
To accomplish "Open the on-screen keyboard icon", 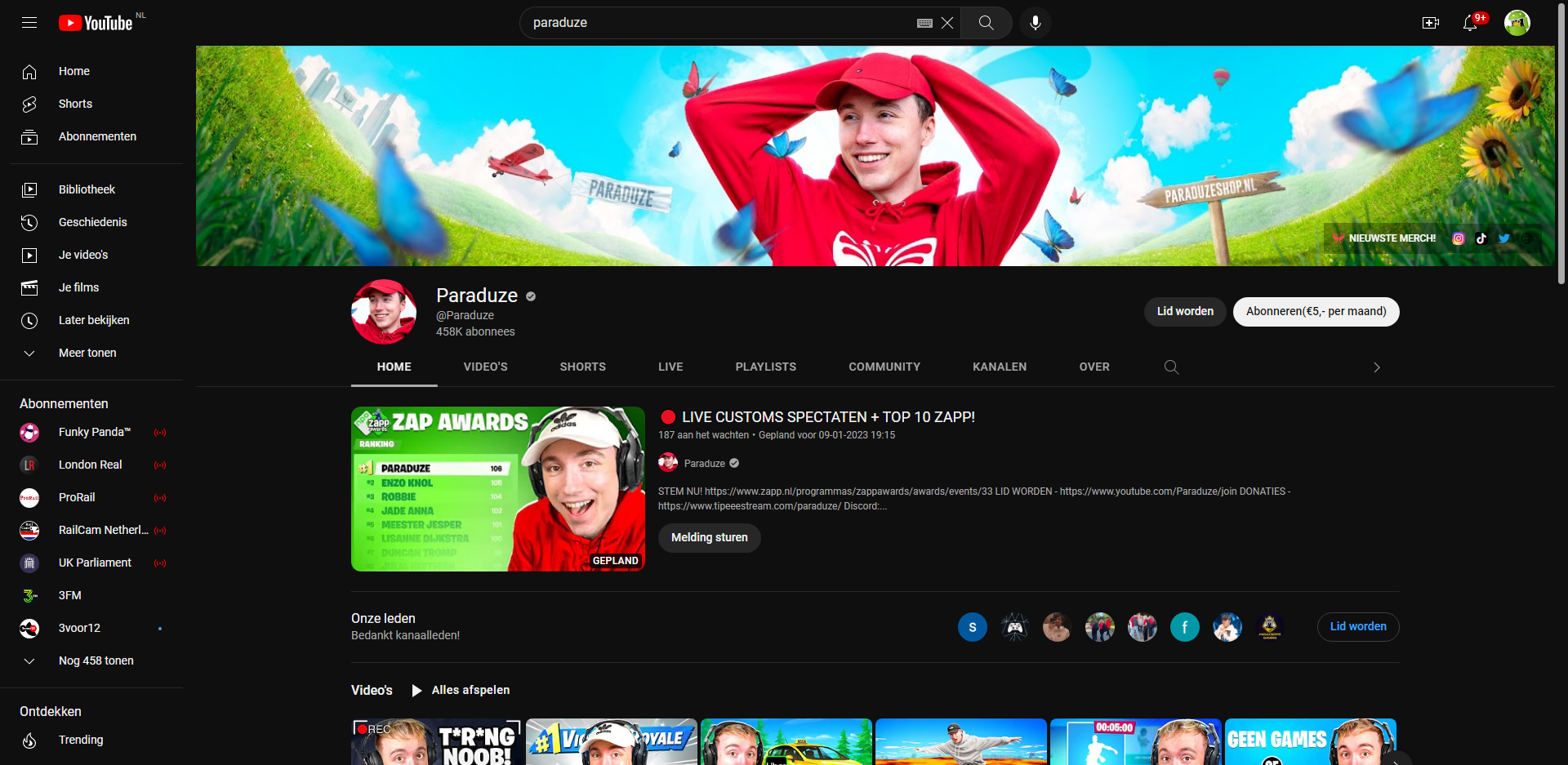I will [924, 23].
